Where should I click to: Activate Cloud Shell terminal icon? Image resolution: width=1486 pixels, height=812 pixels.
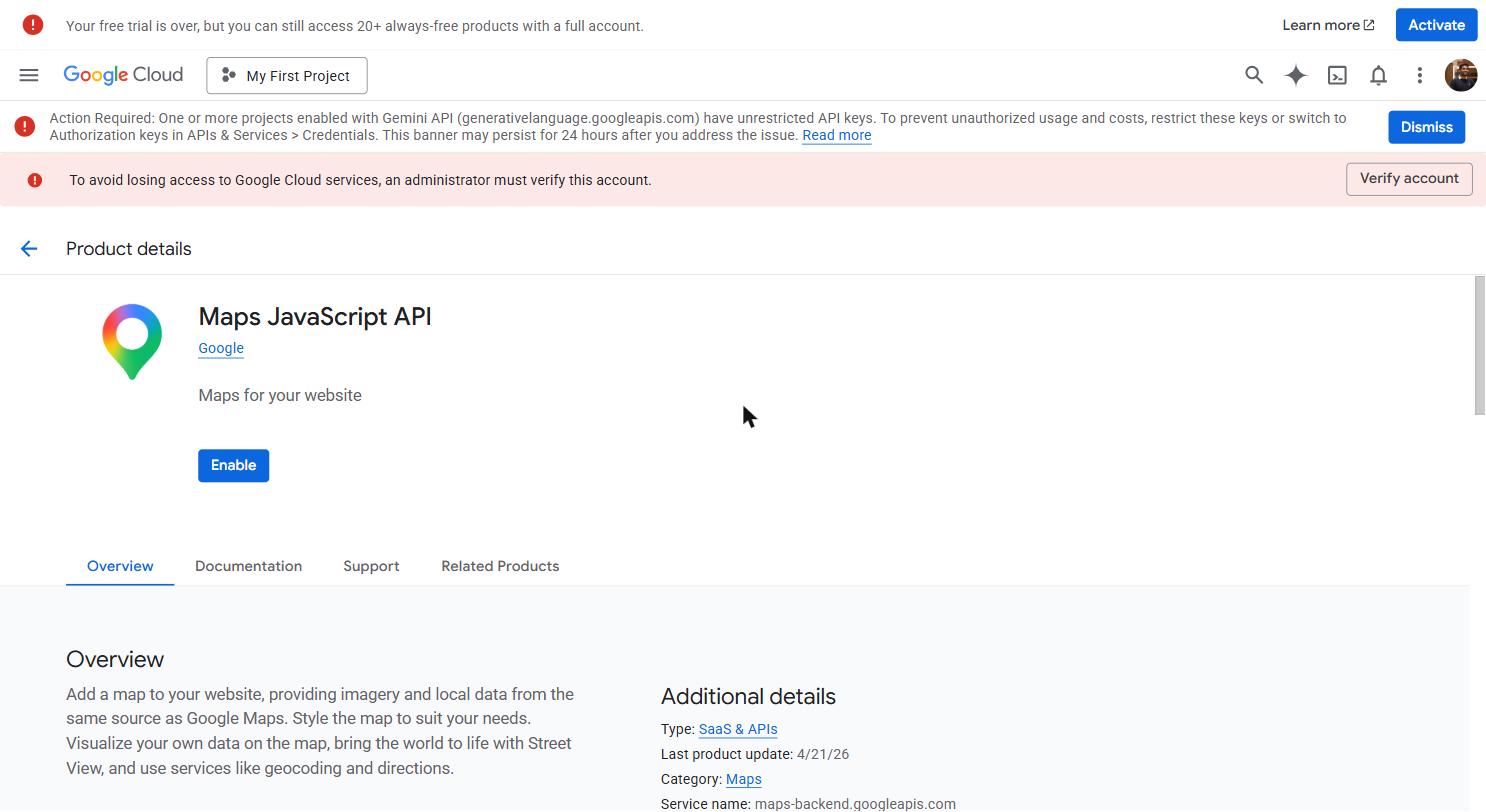point(1337,75)
